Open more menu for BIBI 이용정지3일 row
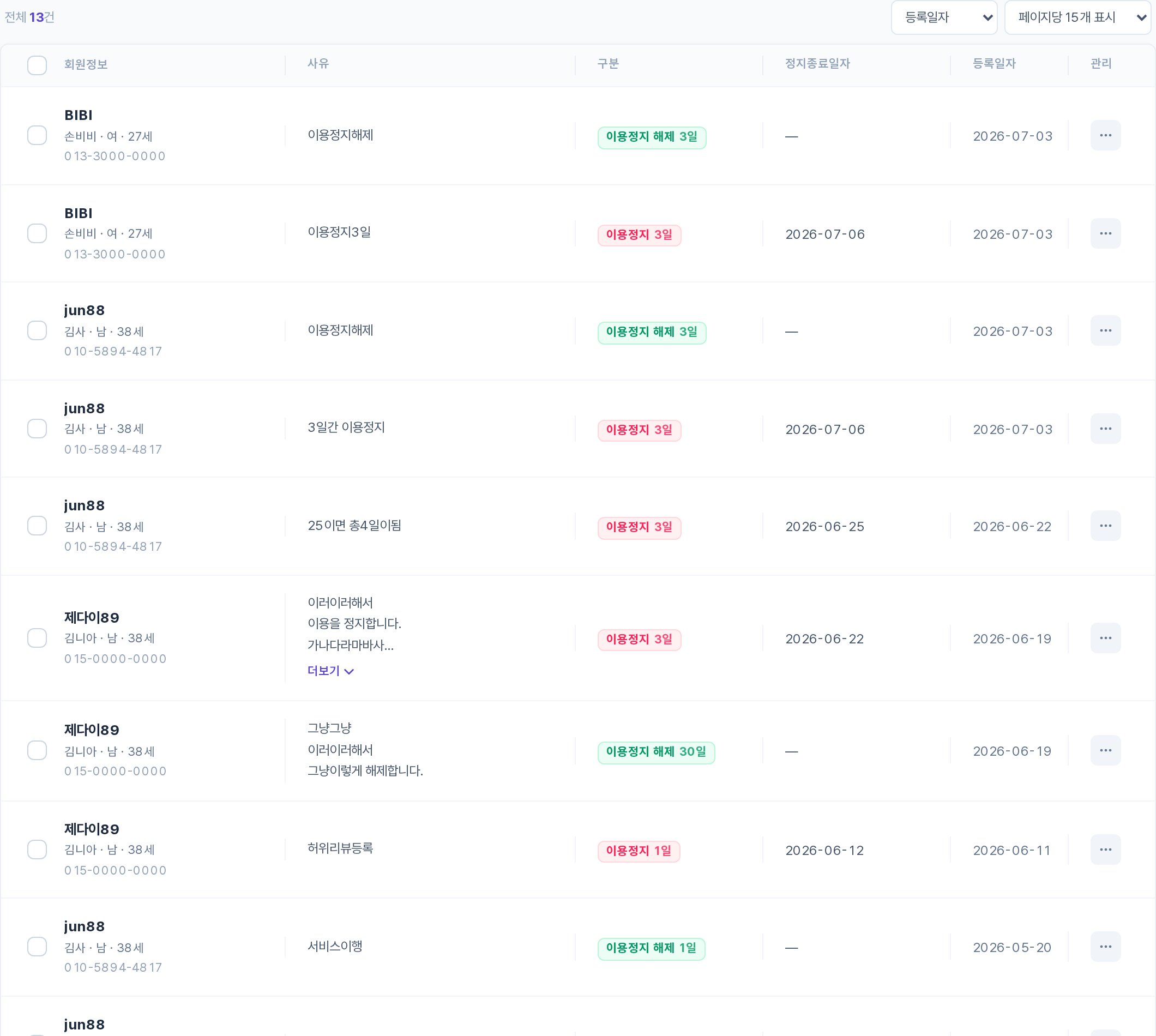The image size is (1156, 1036). [1105, 233]
